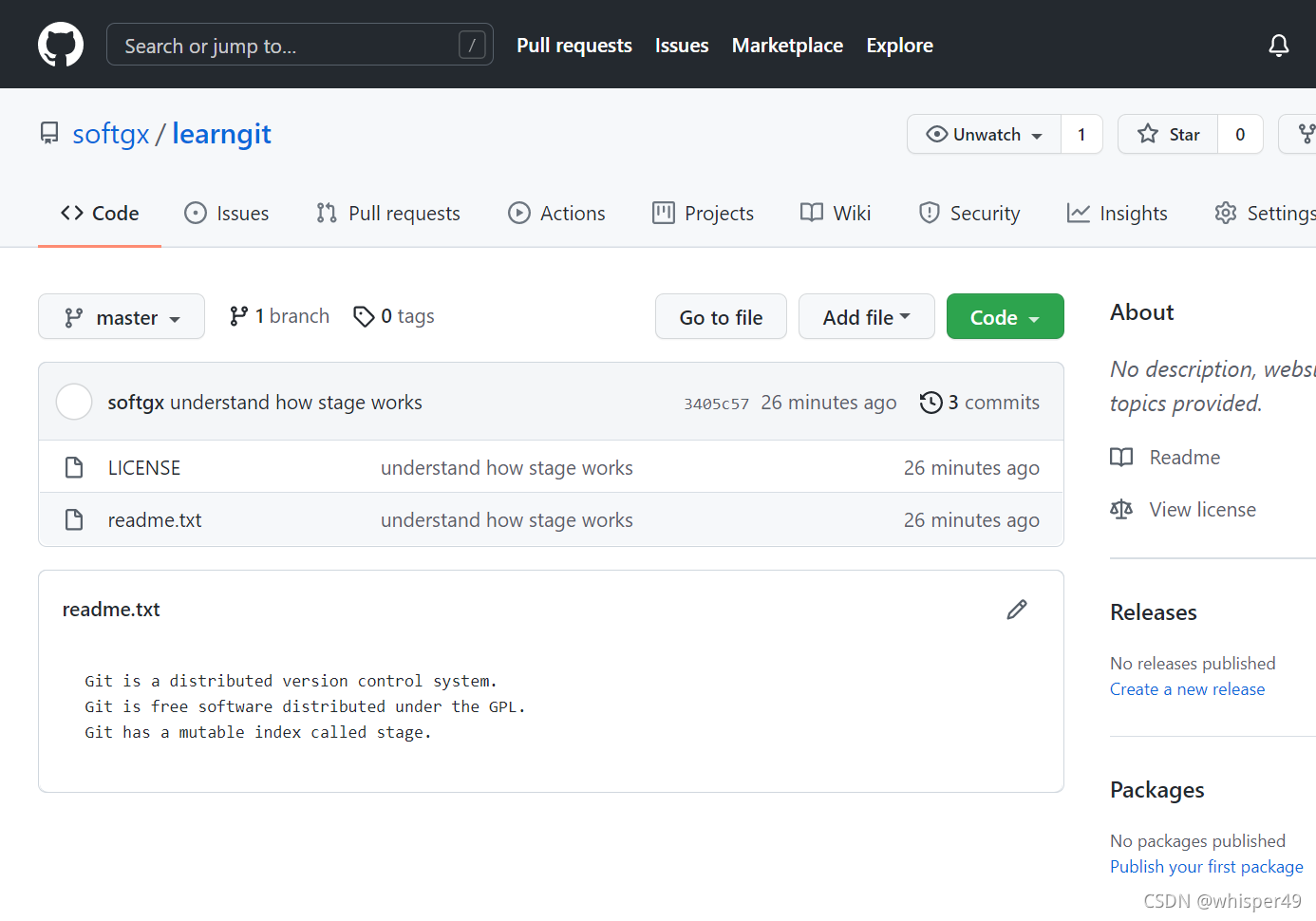This screenshot has width=1316, height=921.
Task: Open the Settings tab
Action: (x=1266, y=214)
